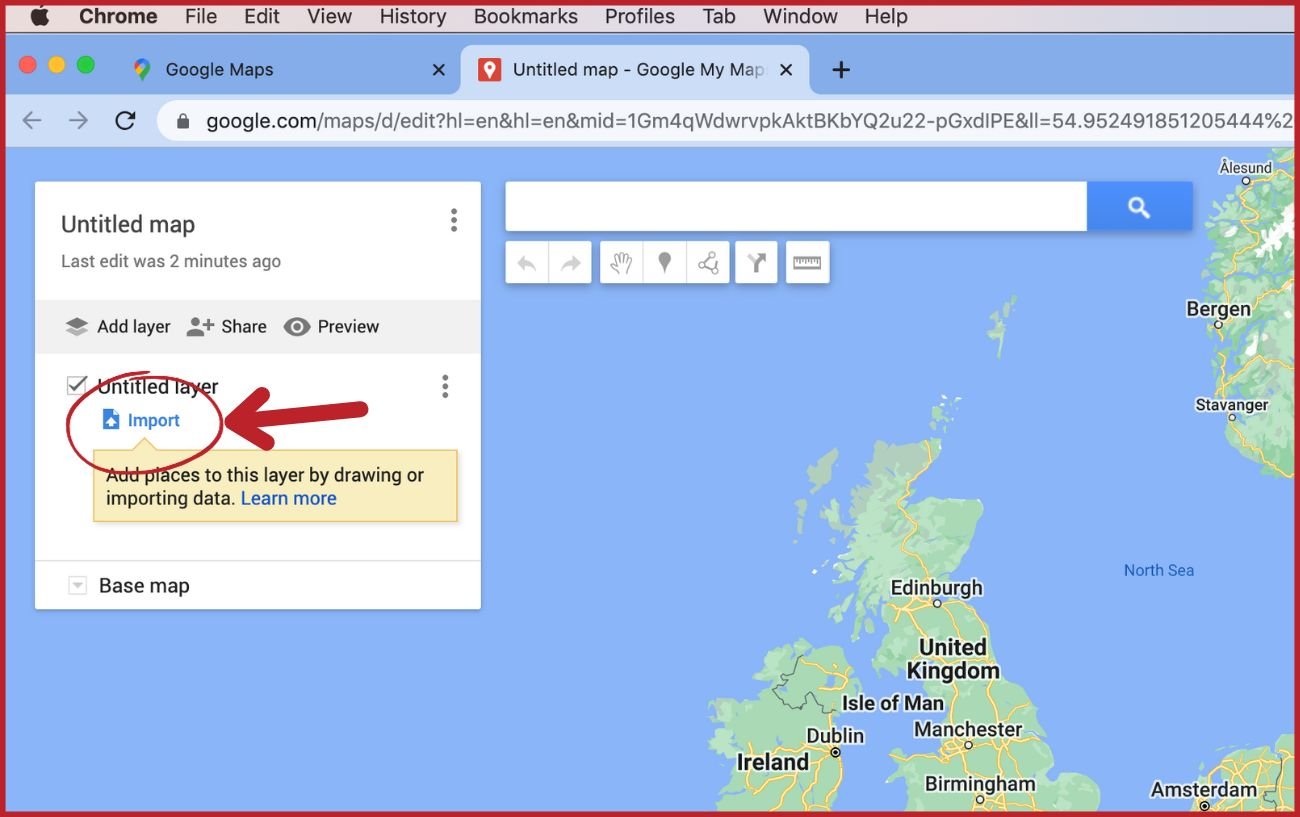Open the Bookmarks menu
This screenshot has width=1300, height=817.
pos(526,16)
